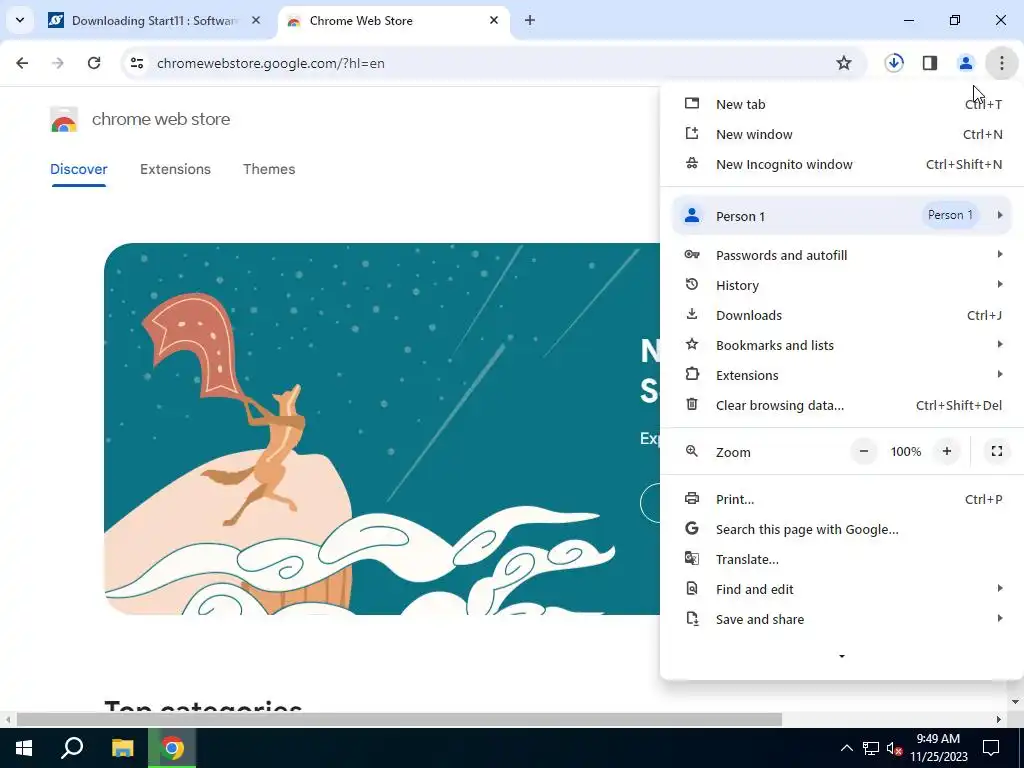Viewport: 1024px width, 768px height.
Task: Show hidden system tray icons
Action: coord(846,748)
